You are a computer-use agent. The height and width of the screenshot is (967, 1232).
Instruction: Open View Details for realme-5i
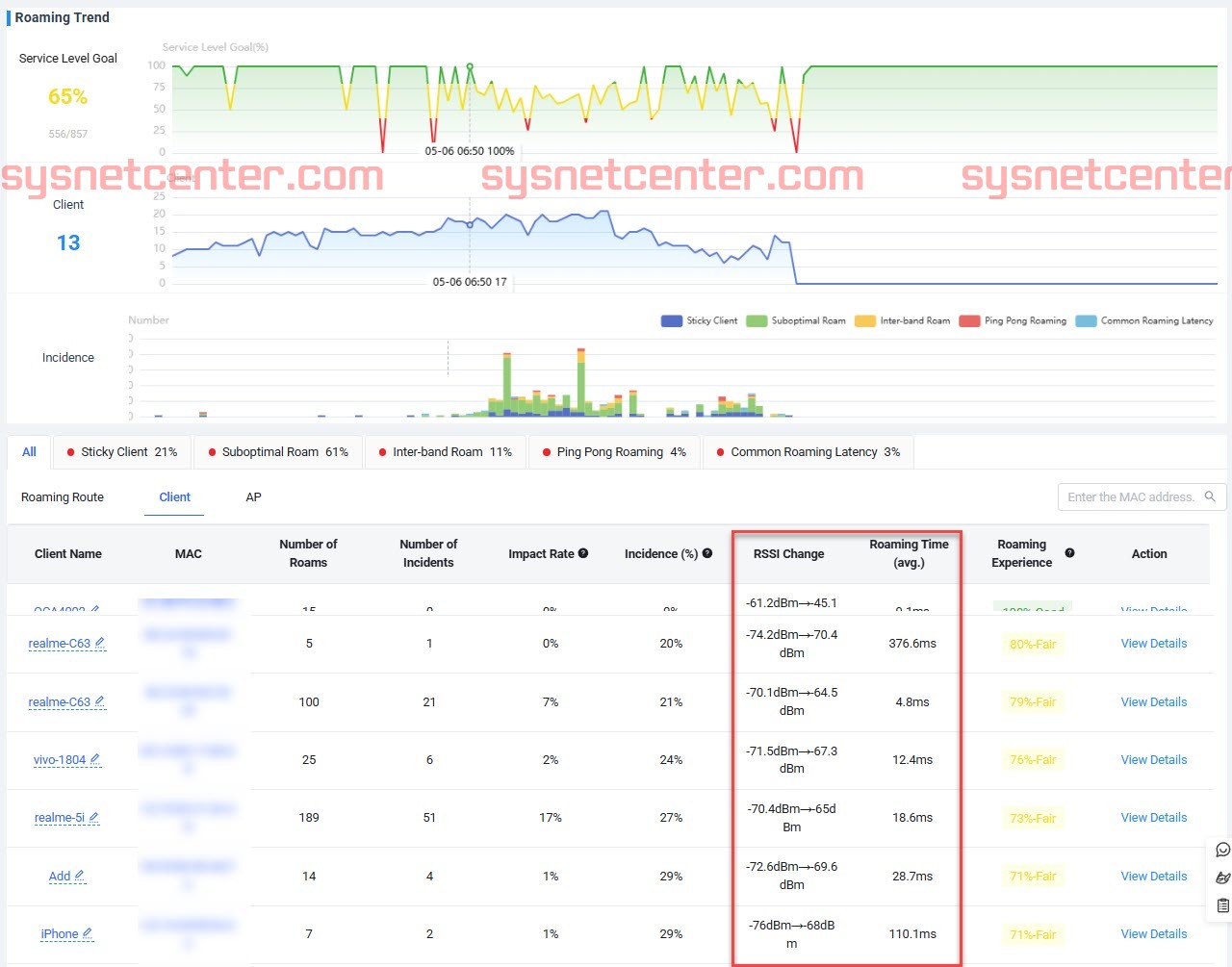click(1153, 817)
